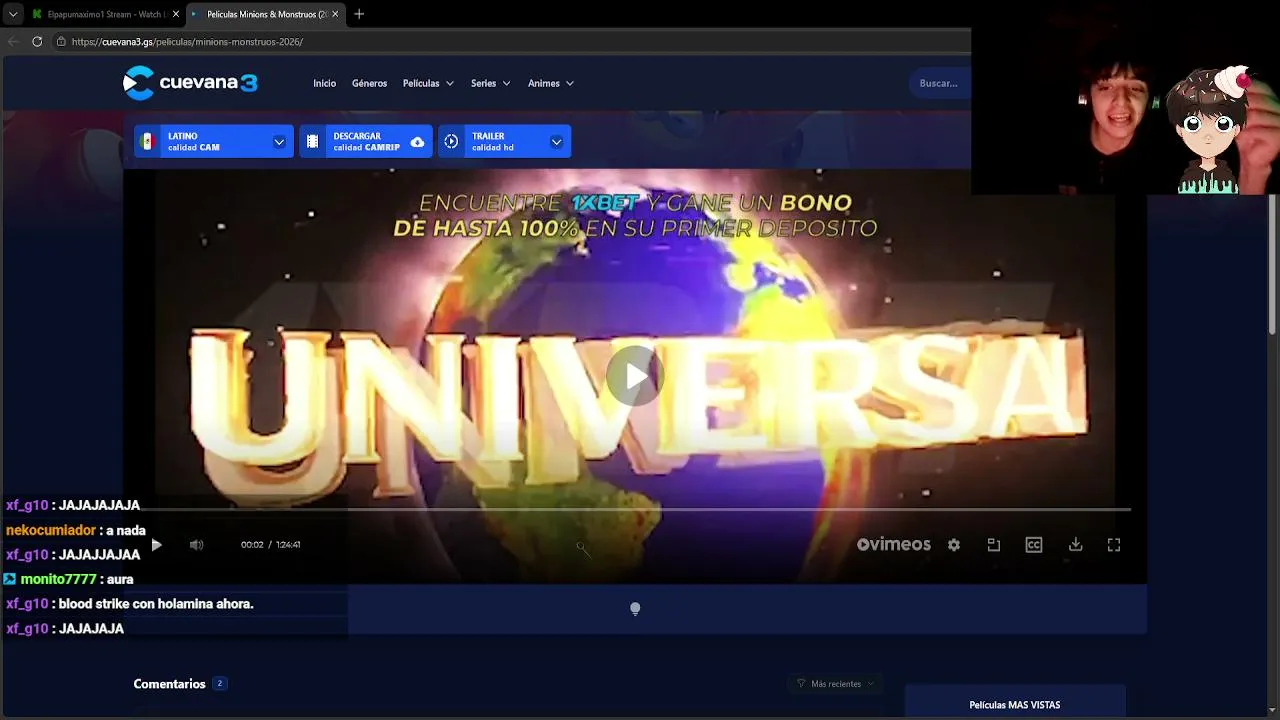The height and width of the screenshot is (720, 1280).
Task: Open the Más recientes comments sort dropdown
Action: click(836, 684)
